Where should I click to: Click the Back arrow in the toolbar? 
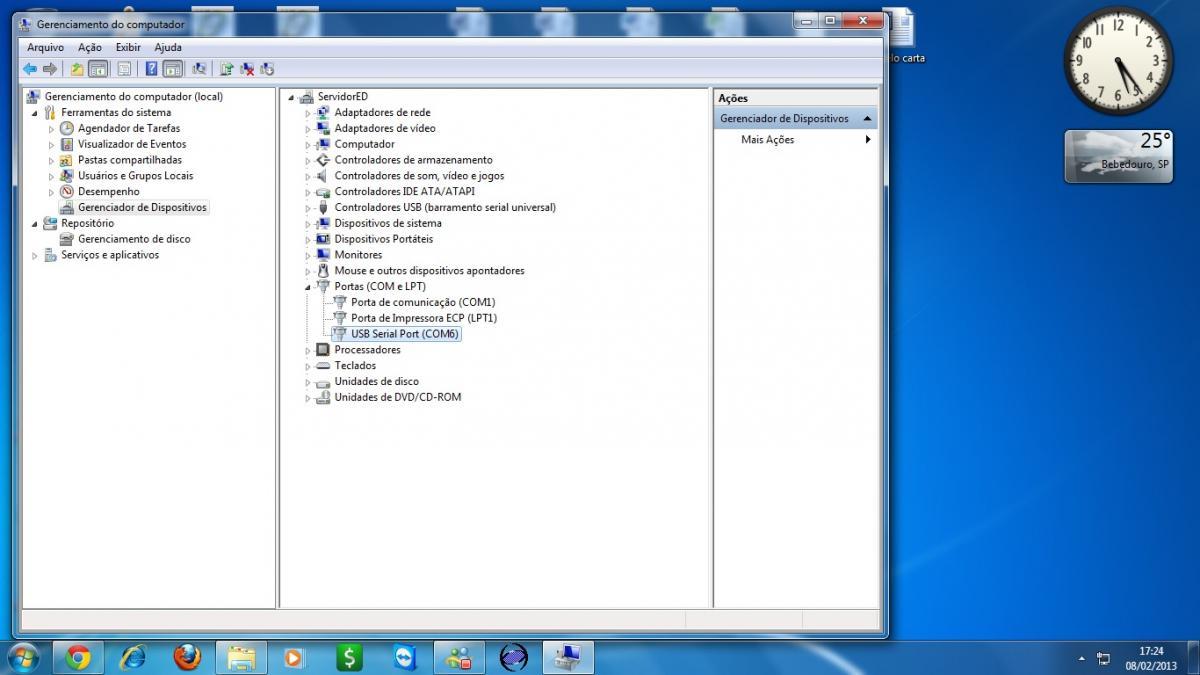point(30,69)
